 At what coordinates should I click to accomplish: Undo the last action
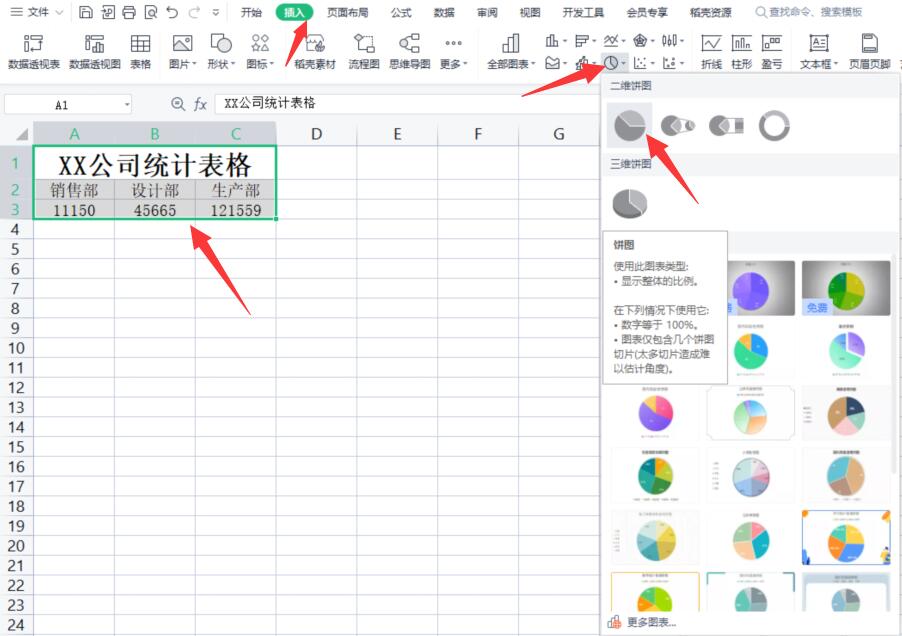[x=172, y=12]
